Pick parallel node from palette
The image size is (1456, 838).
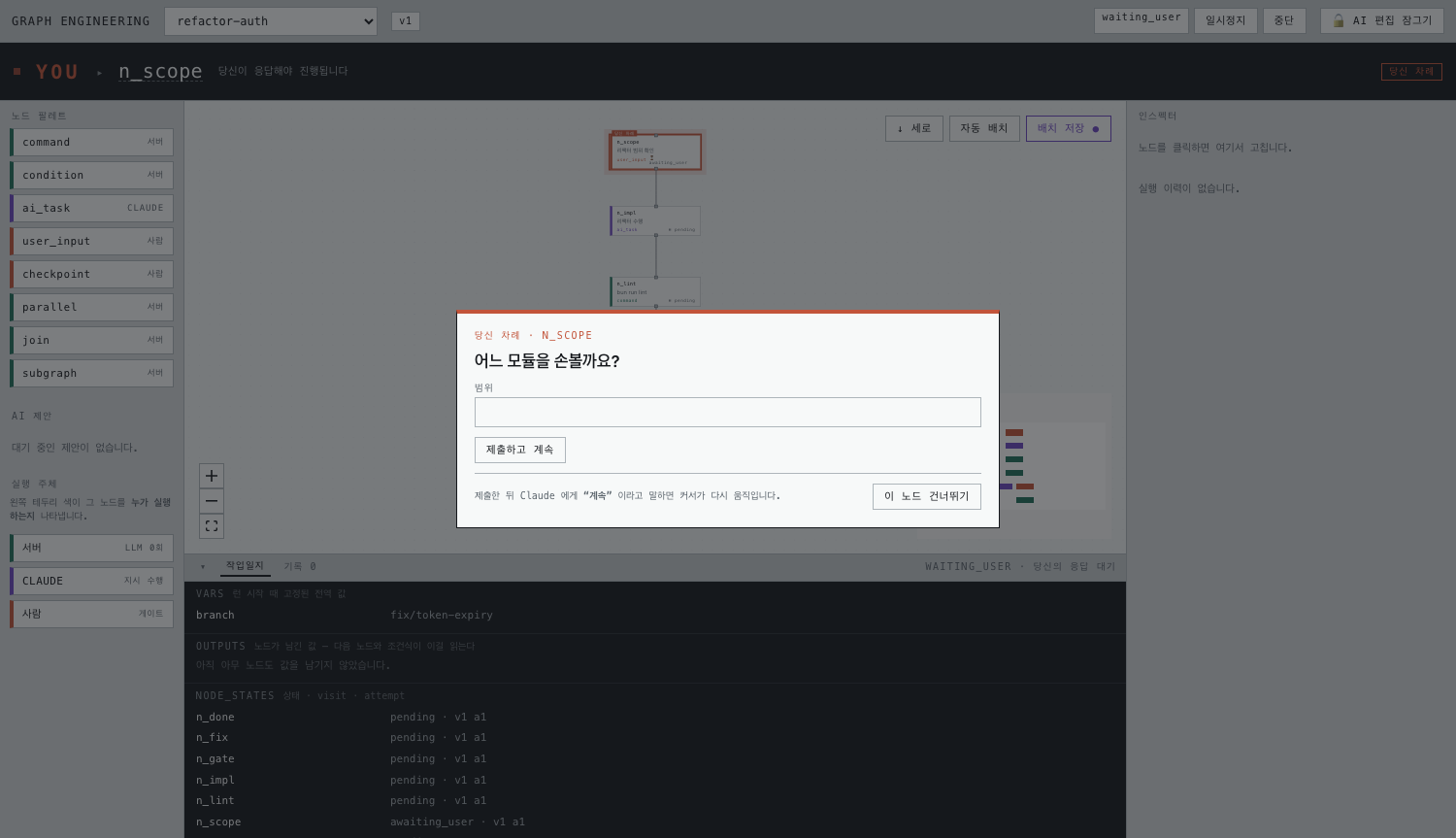[92, 307]
